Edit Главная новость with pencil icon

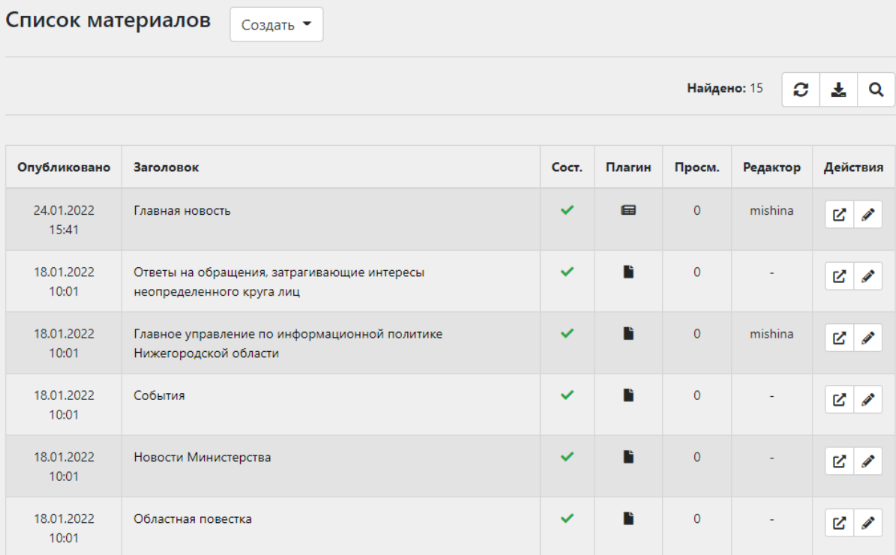point(868,215)
